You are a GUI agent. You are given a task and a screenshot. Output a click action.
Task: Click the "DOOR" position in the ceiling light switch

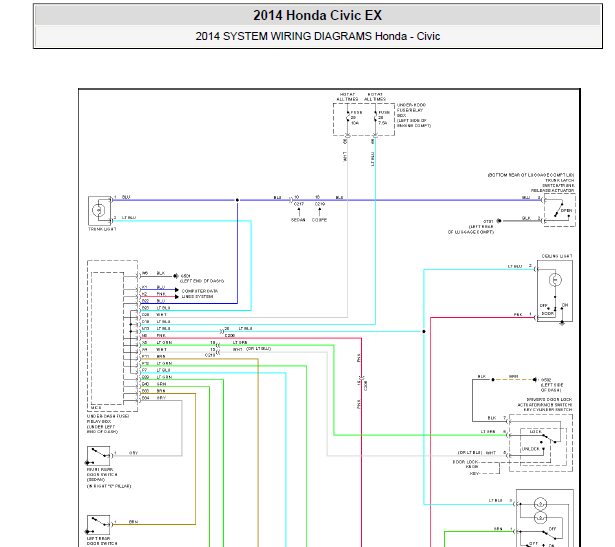click(548, 313)
